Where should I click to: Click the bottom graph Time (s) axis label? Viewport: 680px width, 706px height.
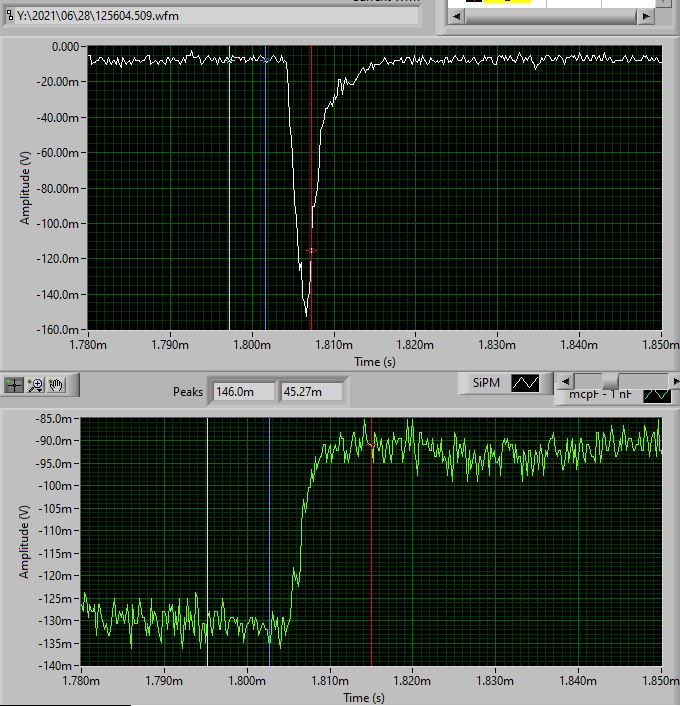364,697
